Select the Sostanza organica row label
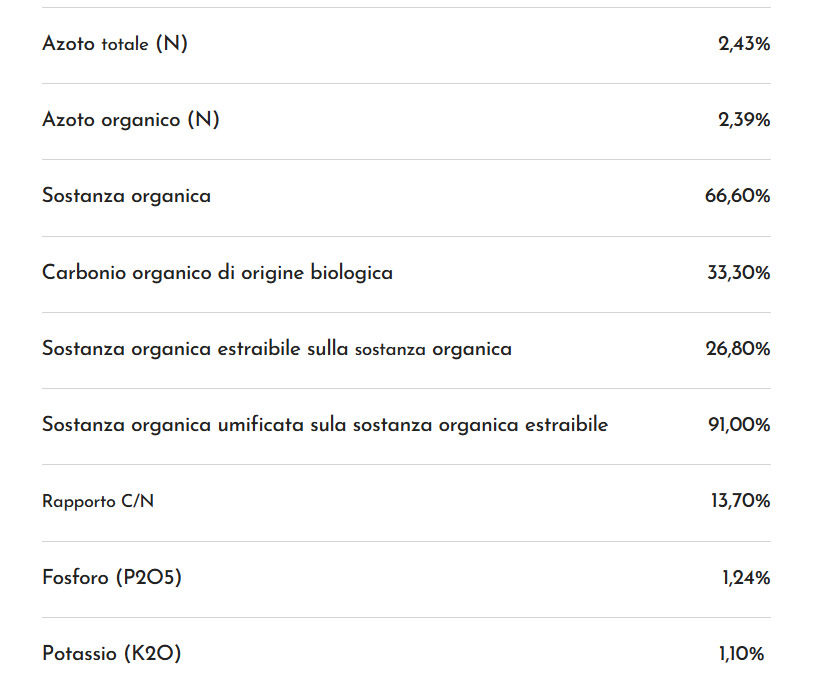This screenshot has width=814, height=691. tap(127, 196)
